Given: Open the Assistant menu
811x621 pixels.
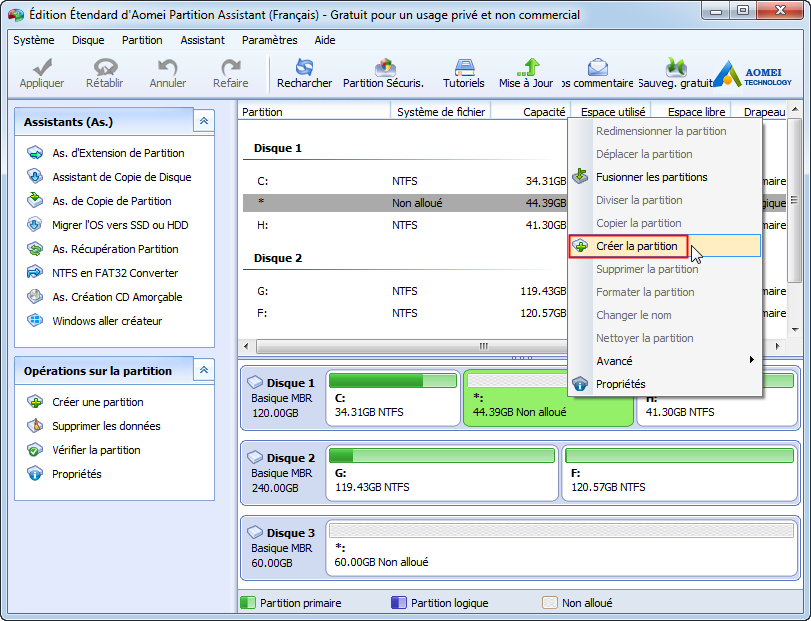Looking at the screenshot, I should [x=202, y=40].
